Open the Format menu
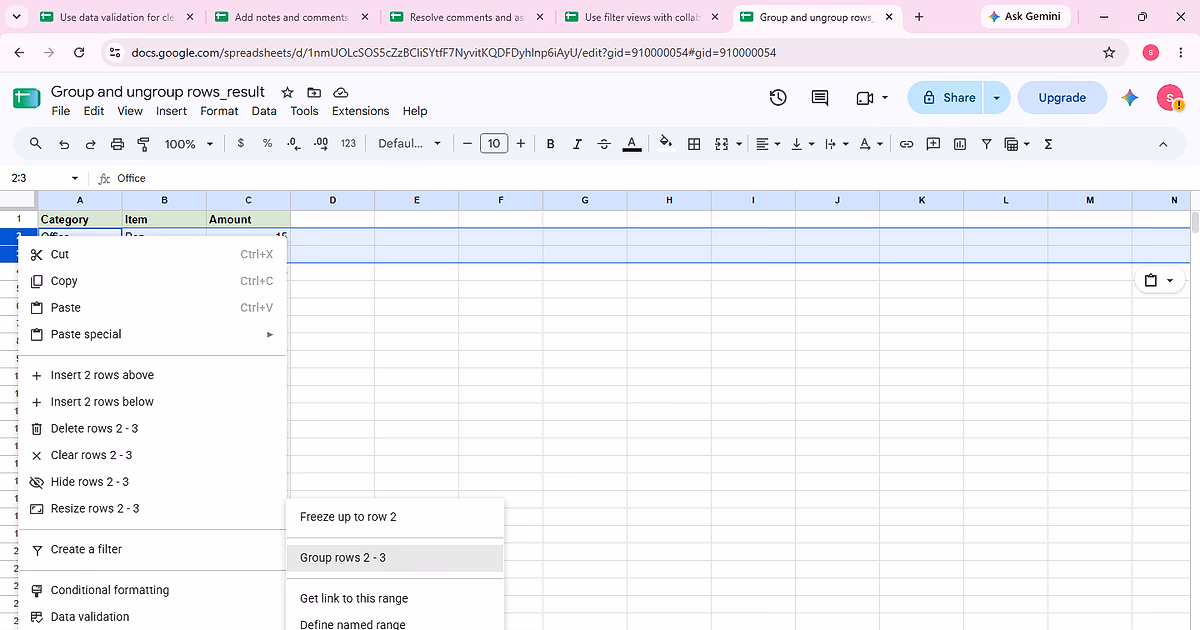The image size is (1200, 630). (219, 111)
